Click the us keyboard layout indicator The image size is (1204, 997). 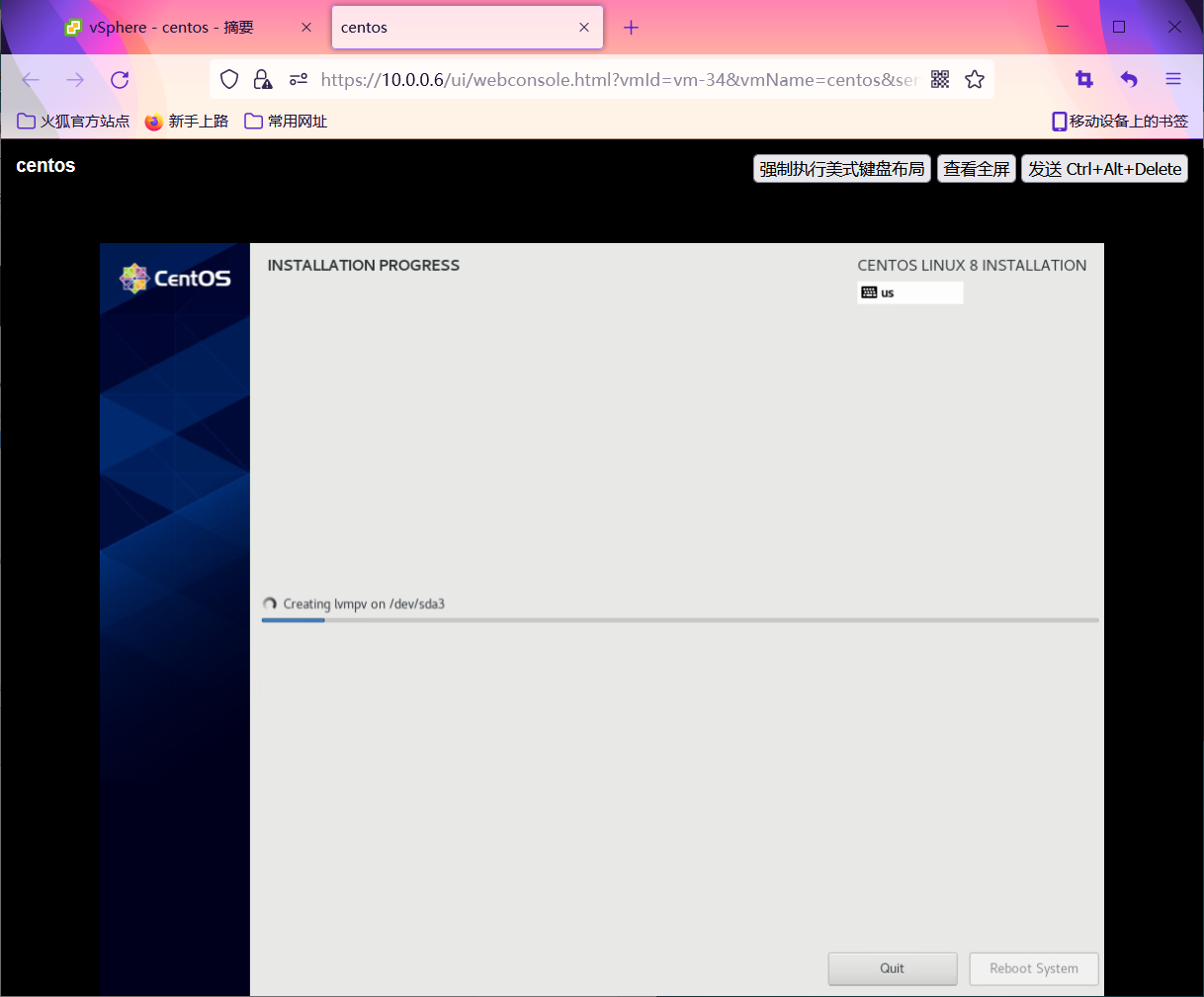(x=910, y=292)
